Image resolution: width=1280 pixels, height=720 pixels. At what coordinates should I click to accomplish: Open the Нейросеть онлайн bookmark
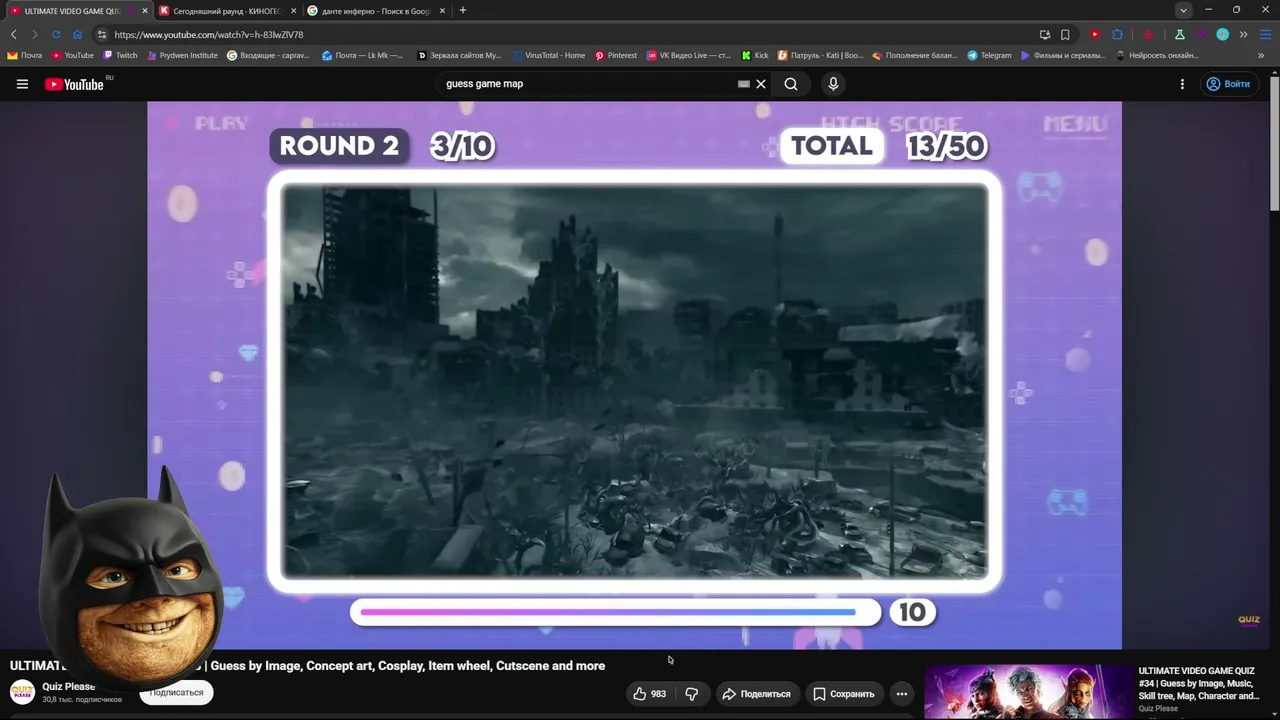coord(1157,56)
